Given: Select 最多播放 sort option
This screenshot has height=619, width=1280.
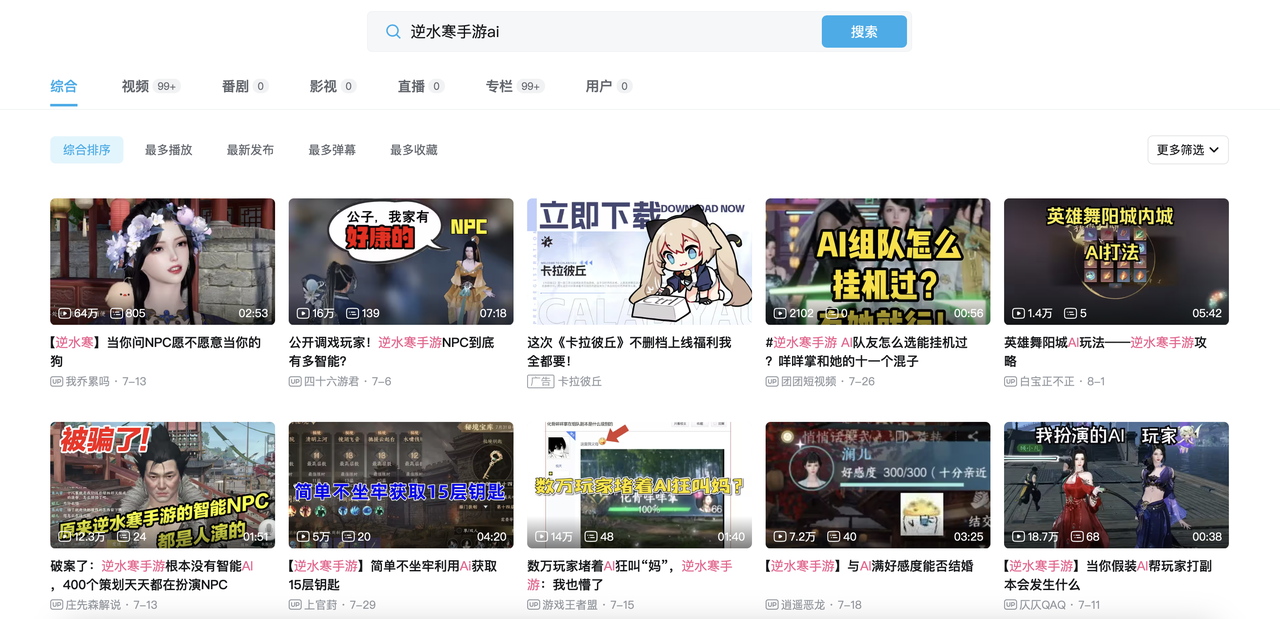Looking at the screenshot, I should 168,150.
